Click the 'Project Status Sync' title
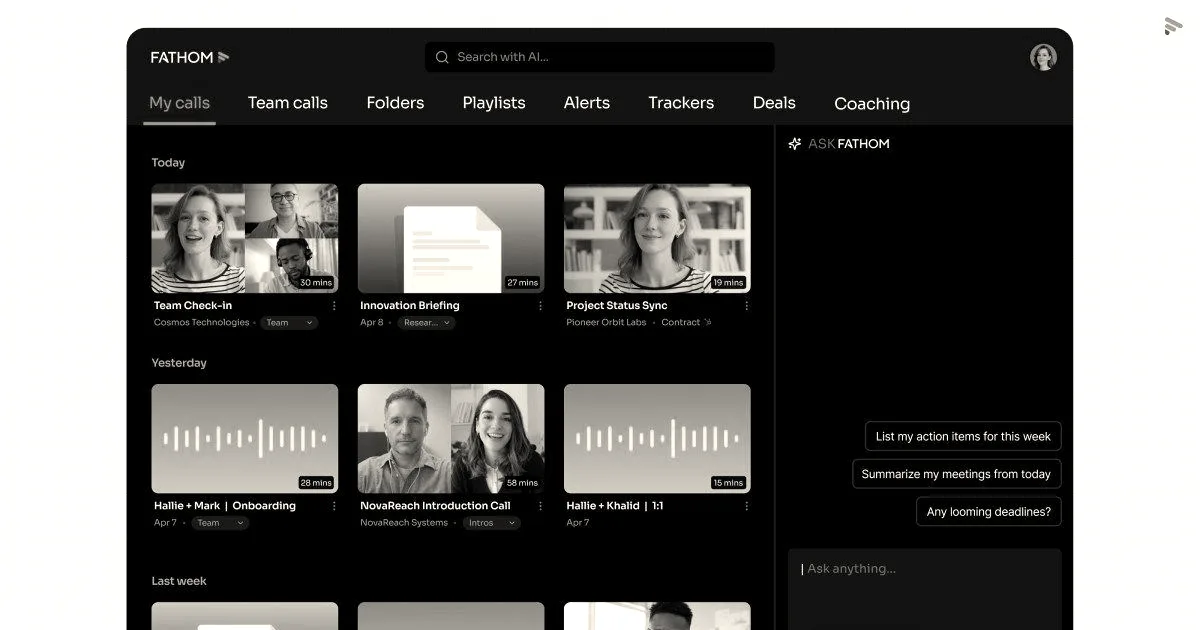This screenshot has height=630, width=1200. click(617, 306)
